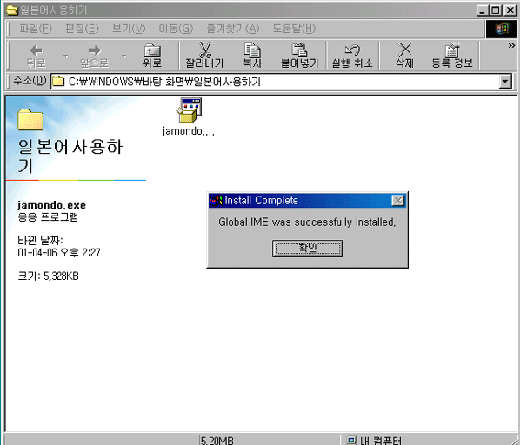Open the 보기(V) menu
Image resolution: width=520 pixels, height=445 pixels.
tap(129, 29)
